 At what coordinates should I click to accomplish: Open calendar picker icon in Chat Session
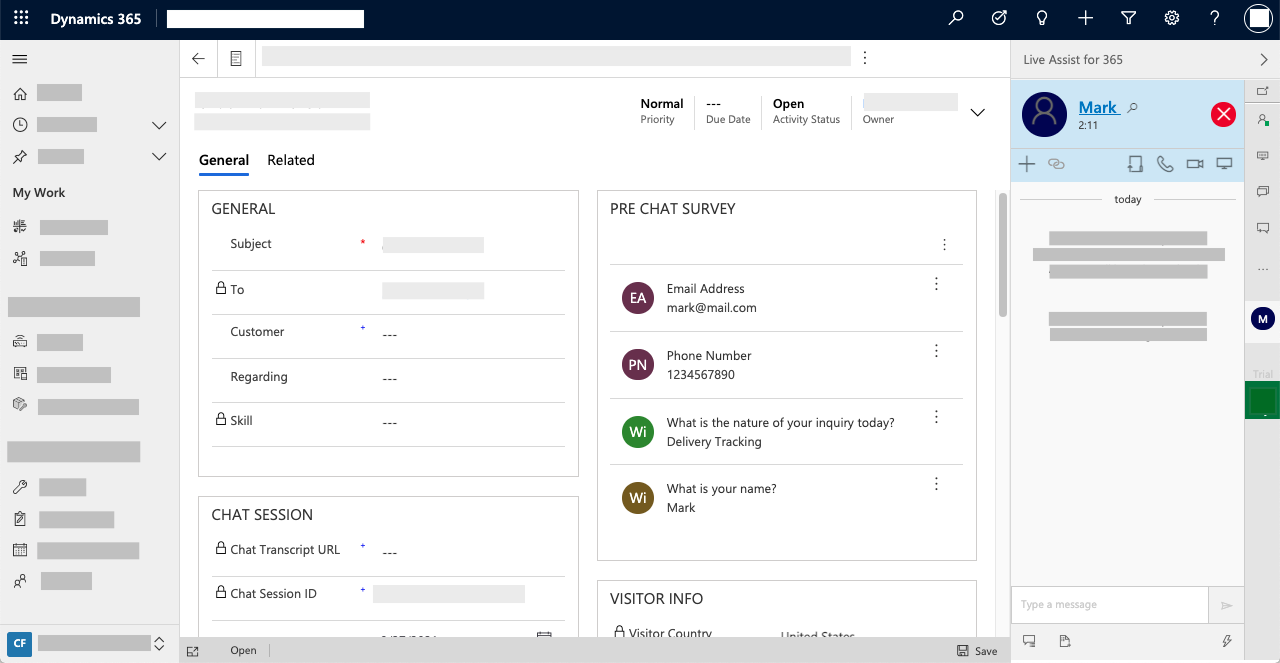point(544,636)
